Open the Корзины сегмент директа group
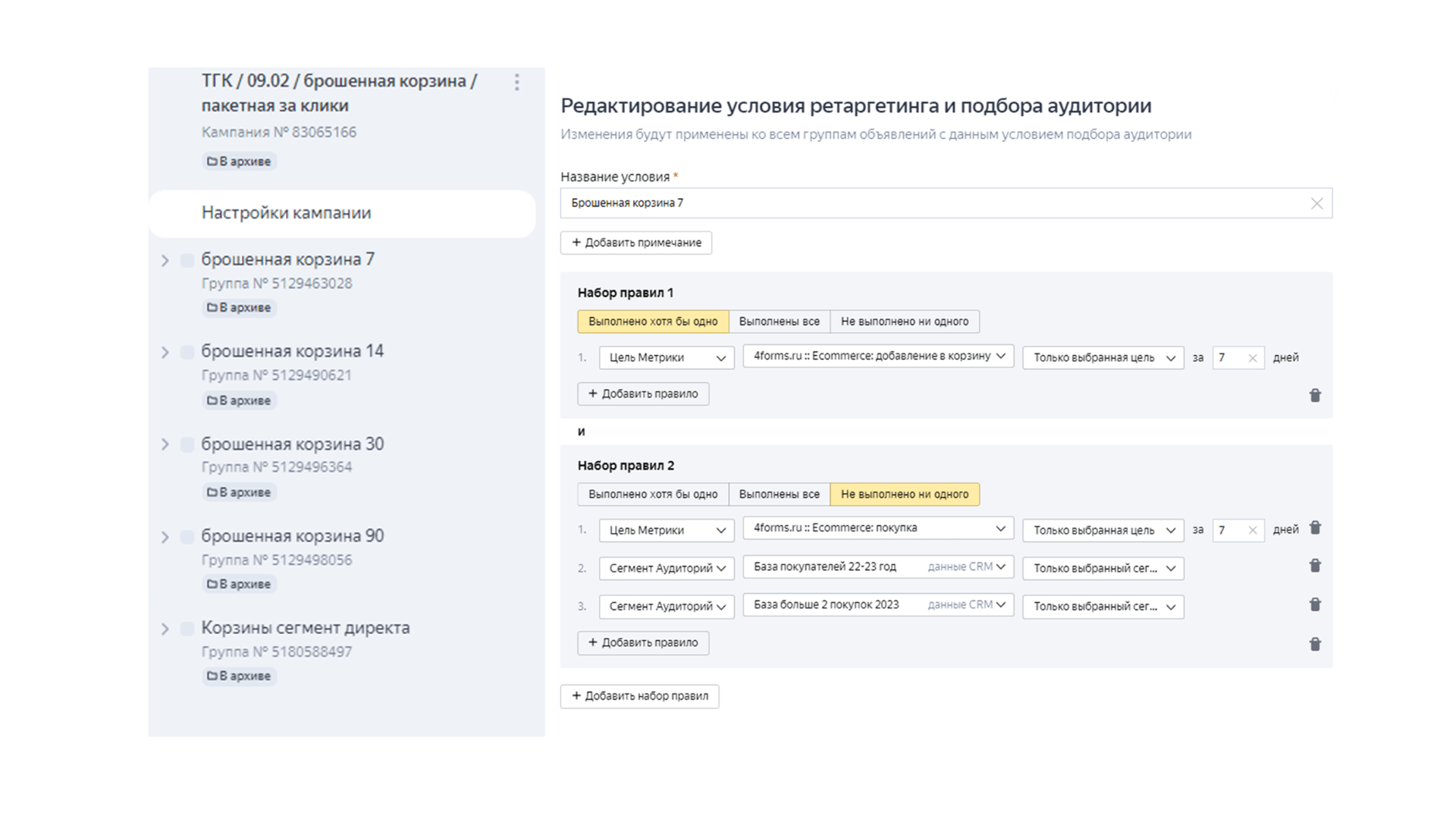The height and width of the screenshot is (819, 1456). click(305, 628)
